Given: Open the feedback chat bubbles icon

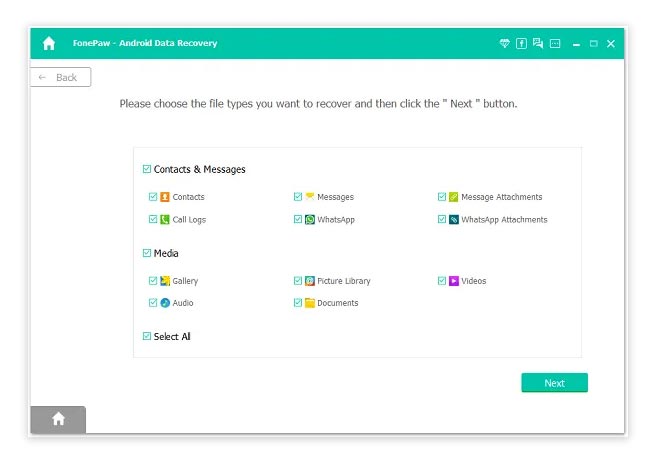Looking at the screenshot, I should (538, 43).
